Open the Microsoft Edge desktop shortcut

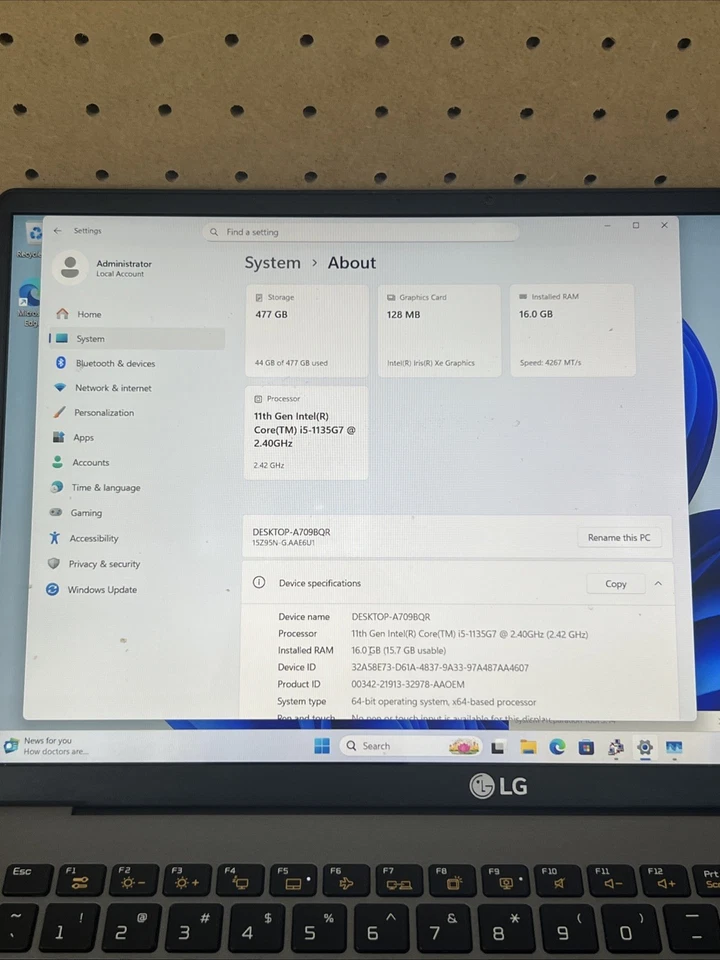coord(28,302)
